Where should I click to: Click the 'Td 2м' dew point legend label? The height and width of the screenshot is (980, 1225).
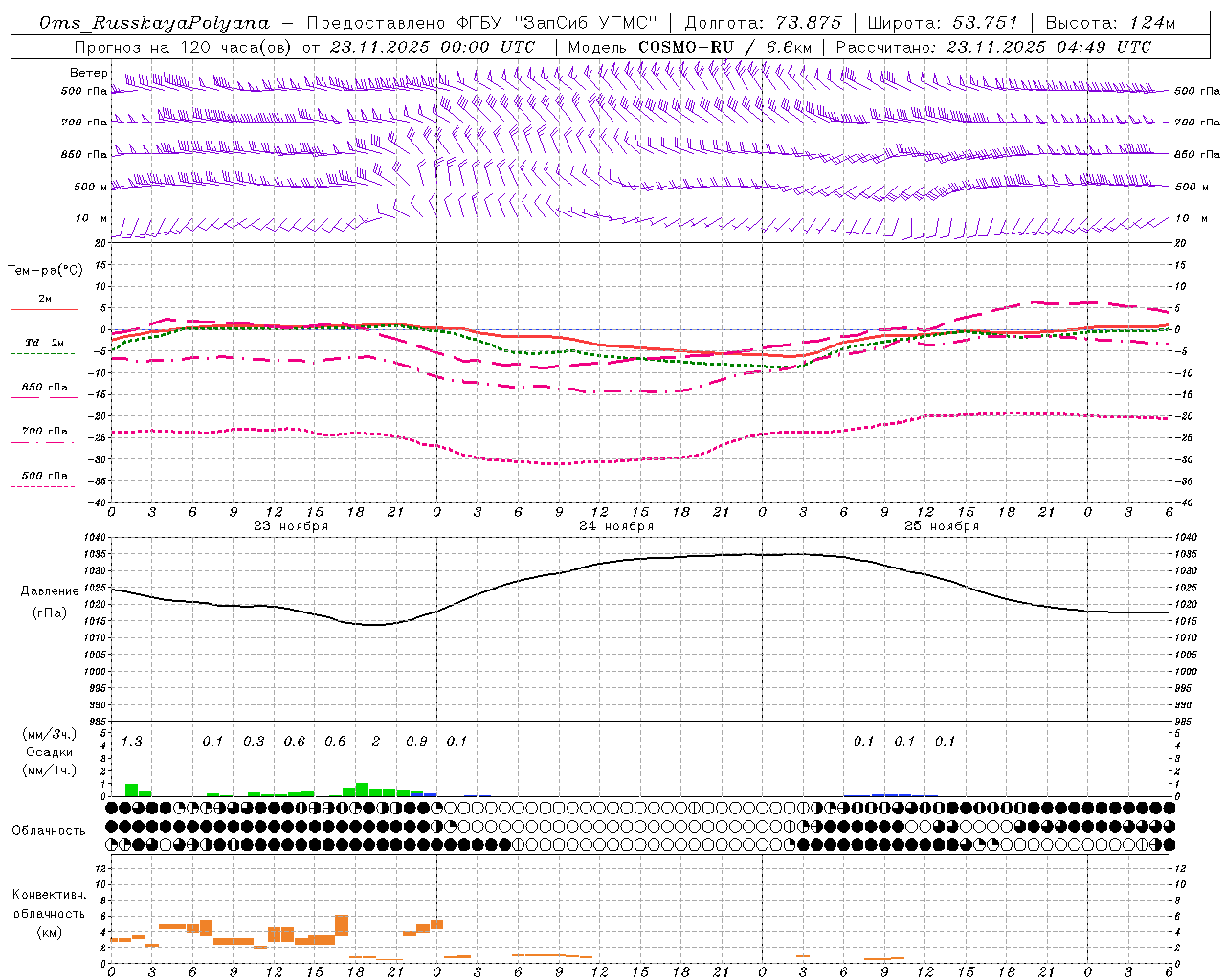click(x=44, y=343)
